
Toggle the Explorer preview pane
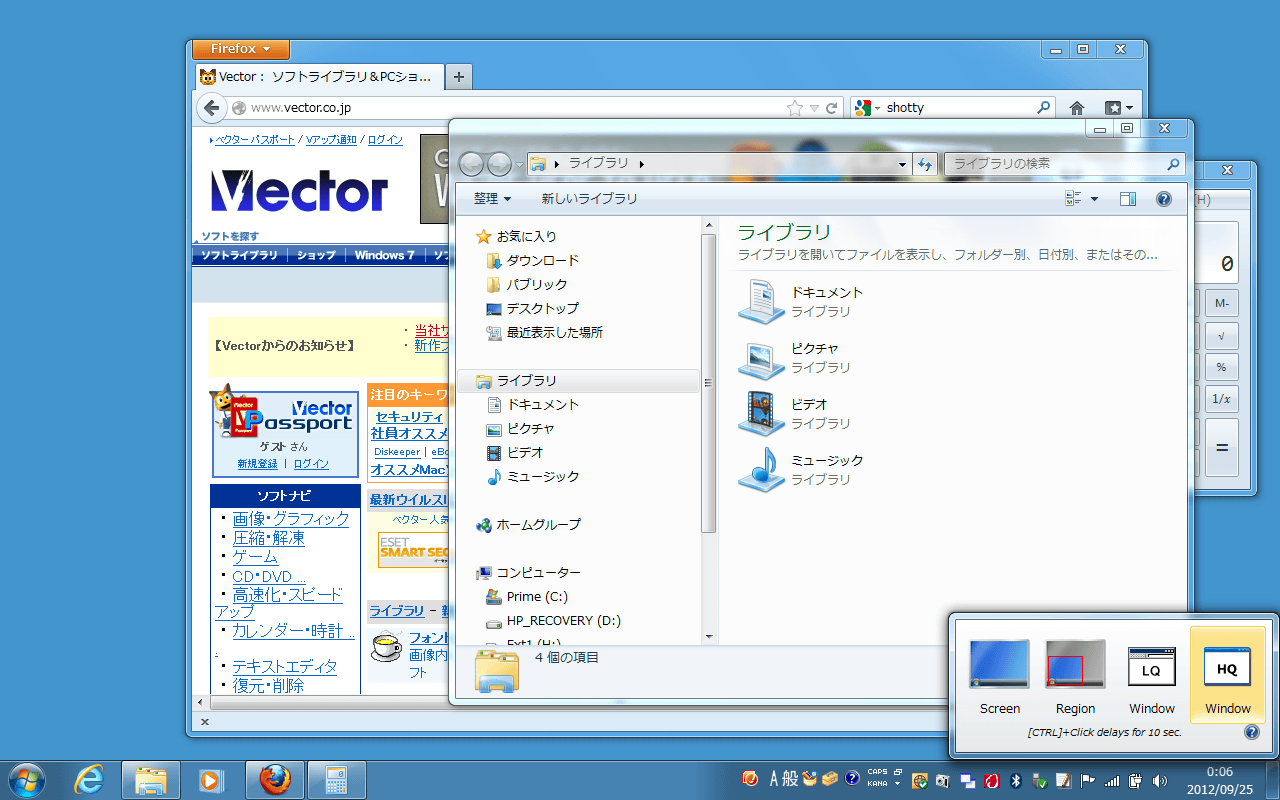click(1128, 199)
